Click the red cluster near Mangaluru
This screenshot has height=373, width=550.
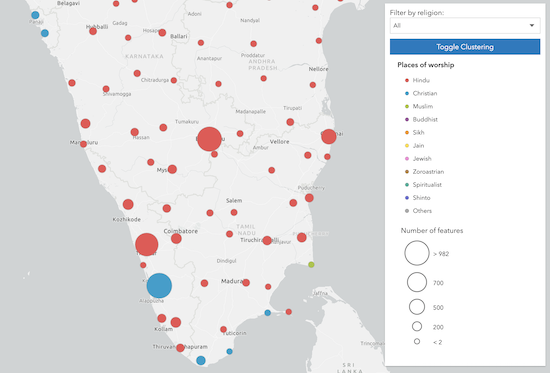pos(83,144)
